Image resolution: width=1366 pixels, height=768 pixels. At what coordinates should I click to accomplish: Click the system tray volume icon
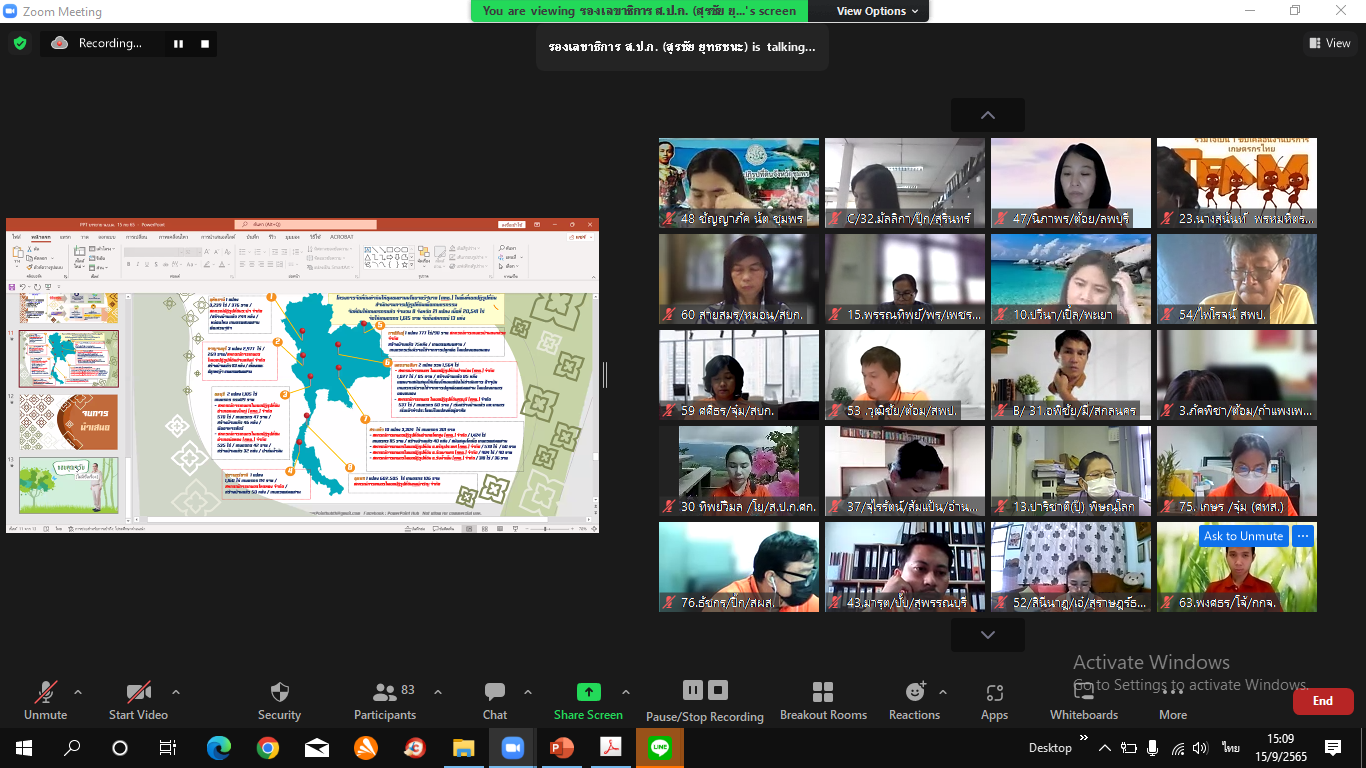1201,747
